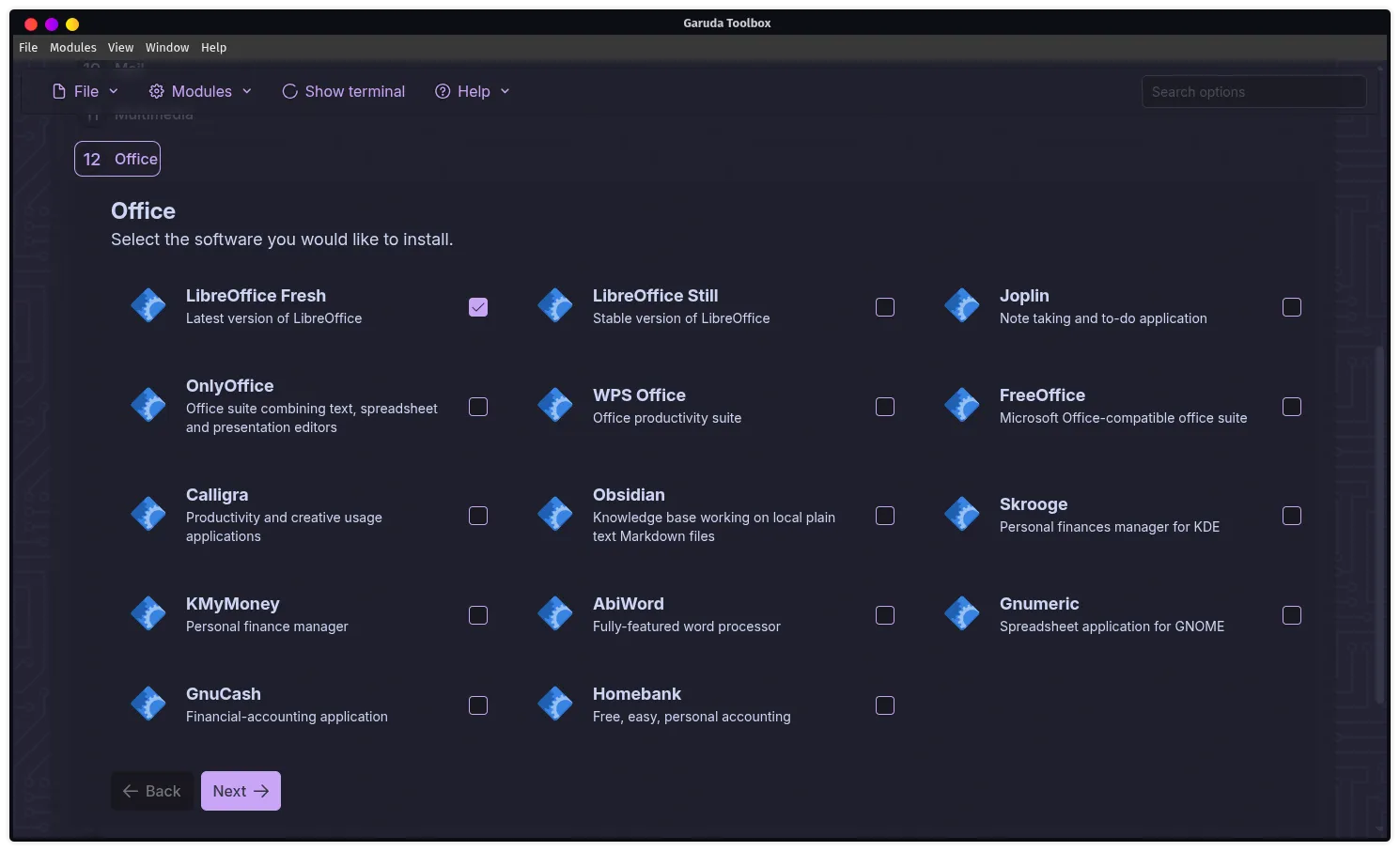Expand the Modules toolbar dropdown chevron
Viewport: 1400px width, 851px height.
[247, 91]
